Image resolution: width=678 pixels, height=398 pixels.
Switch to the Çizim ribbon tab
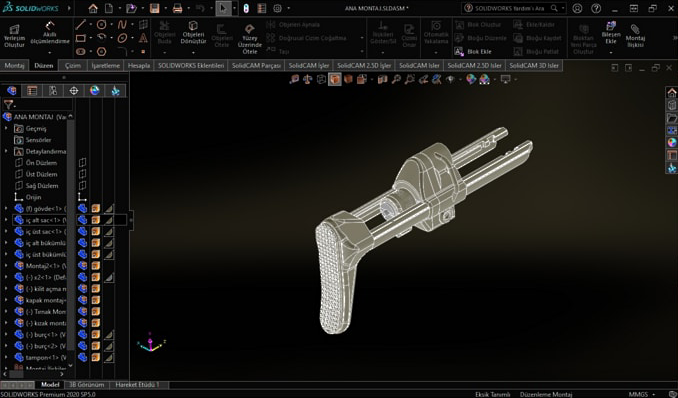[73, 66]
